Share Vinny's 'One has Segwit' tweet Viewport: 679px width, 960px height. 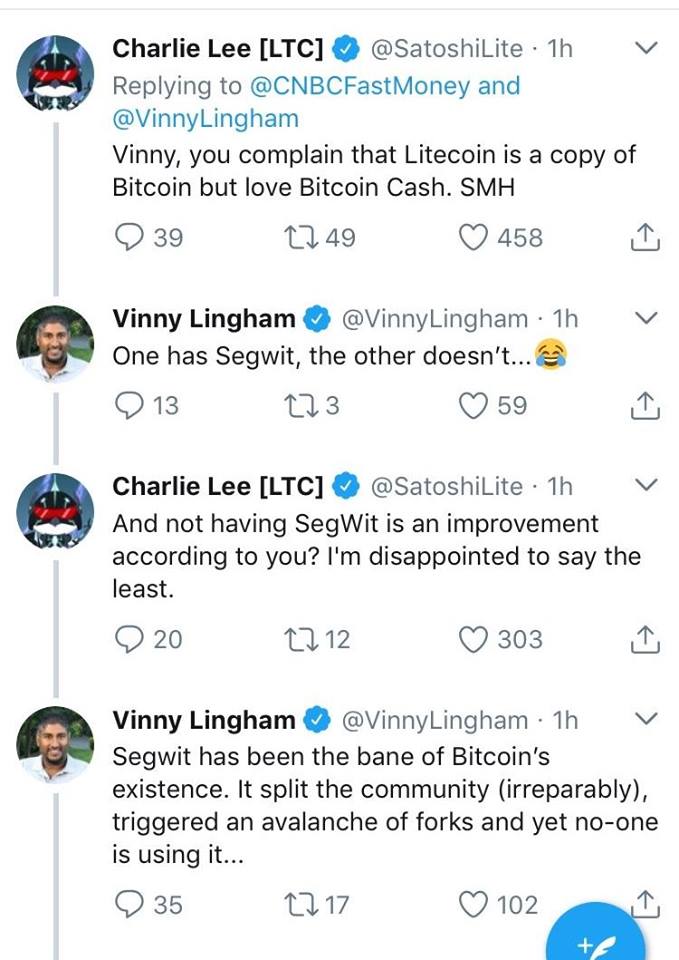[646, 405]
